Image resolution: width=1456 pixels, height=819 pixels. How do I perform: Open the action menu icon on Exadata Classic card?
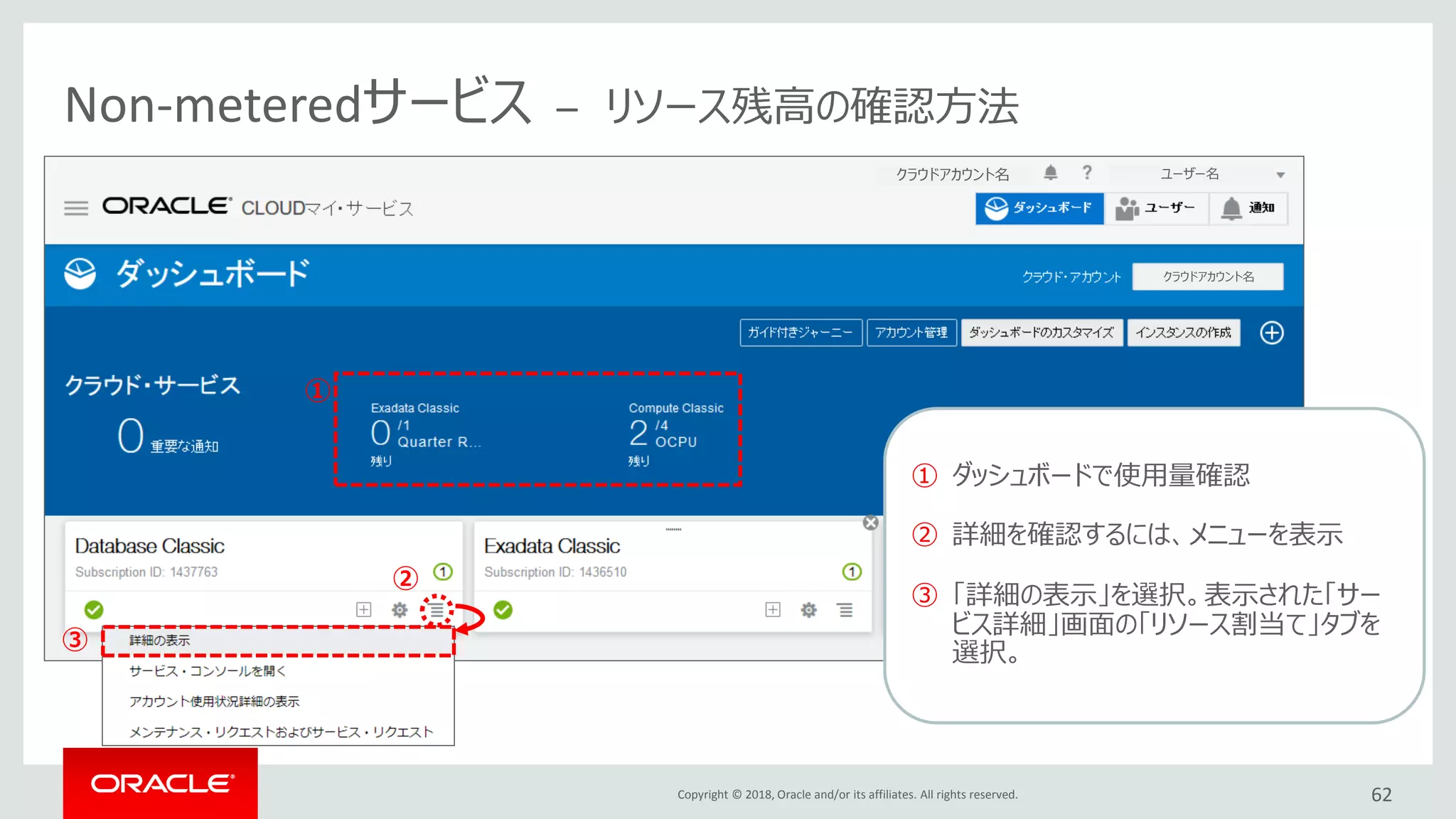[845, 610]
